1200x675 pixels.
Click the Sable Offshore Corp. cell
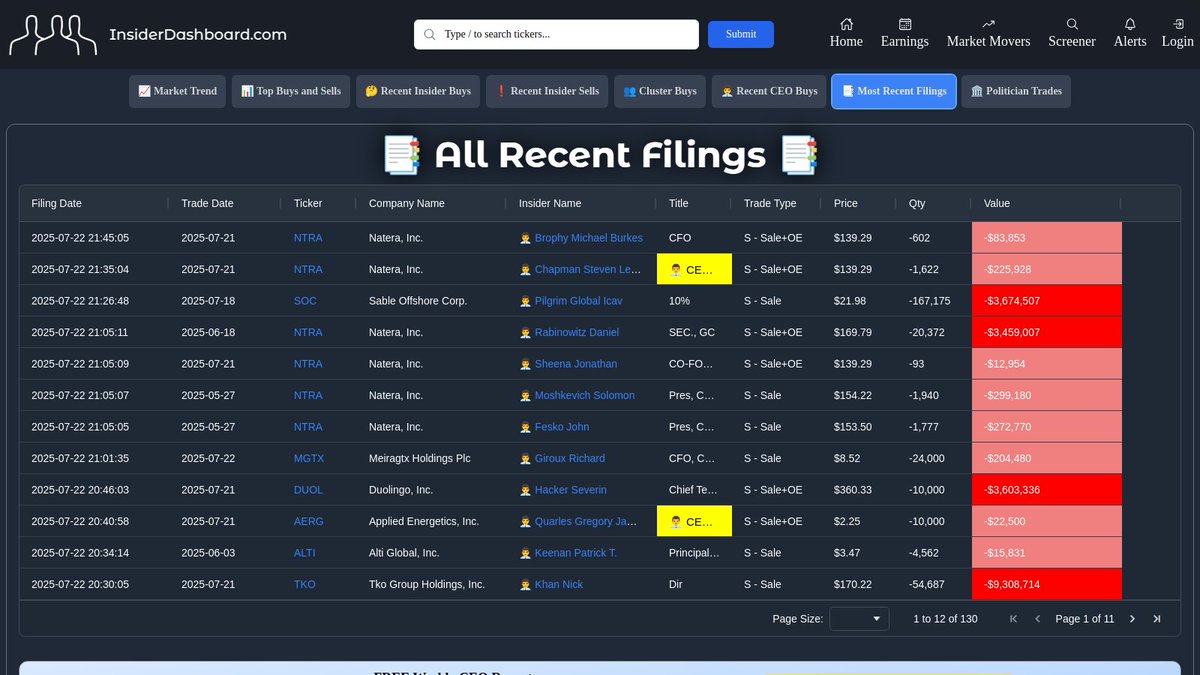point(431,301)
